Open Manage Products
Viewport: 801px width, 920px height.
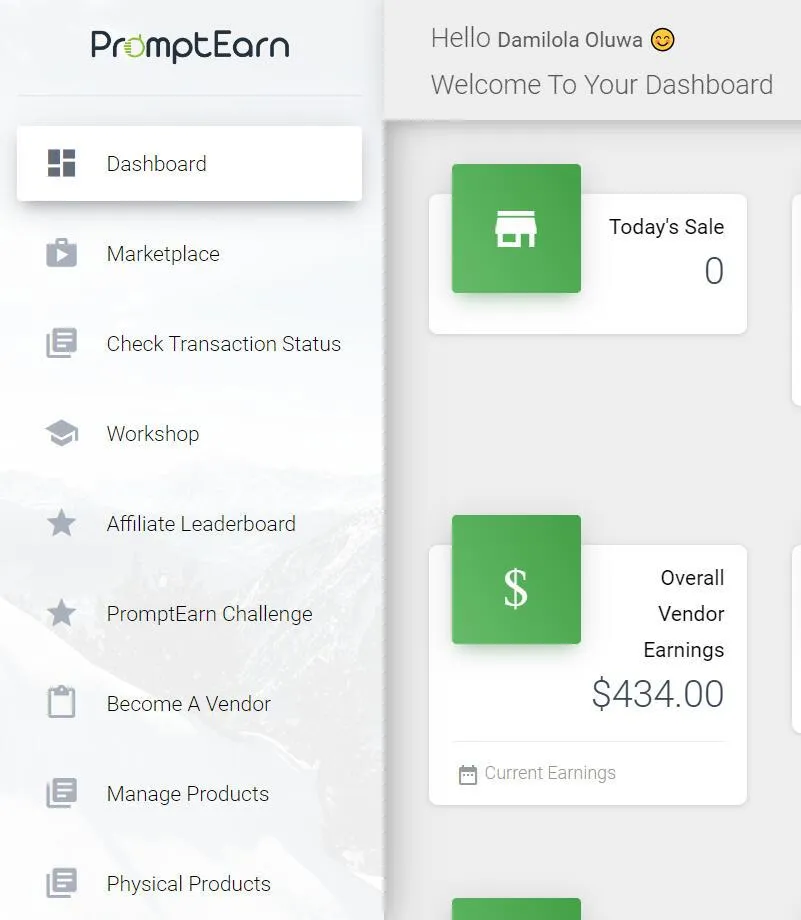click(189, 793)
